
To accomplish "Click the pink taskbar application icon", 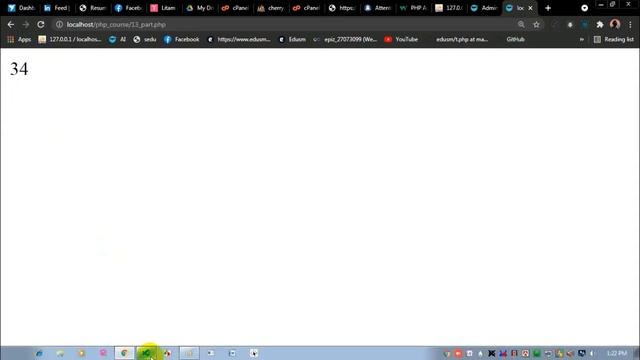I will coord(103,353).
